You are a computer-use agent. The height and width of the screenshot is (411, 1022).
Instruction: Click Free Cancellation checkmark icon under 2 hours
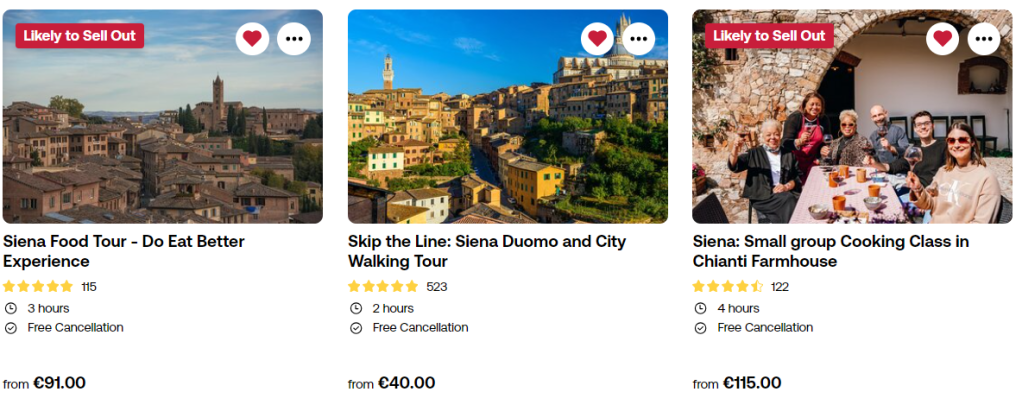355,328
